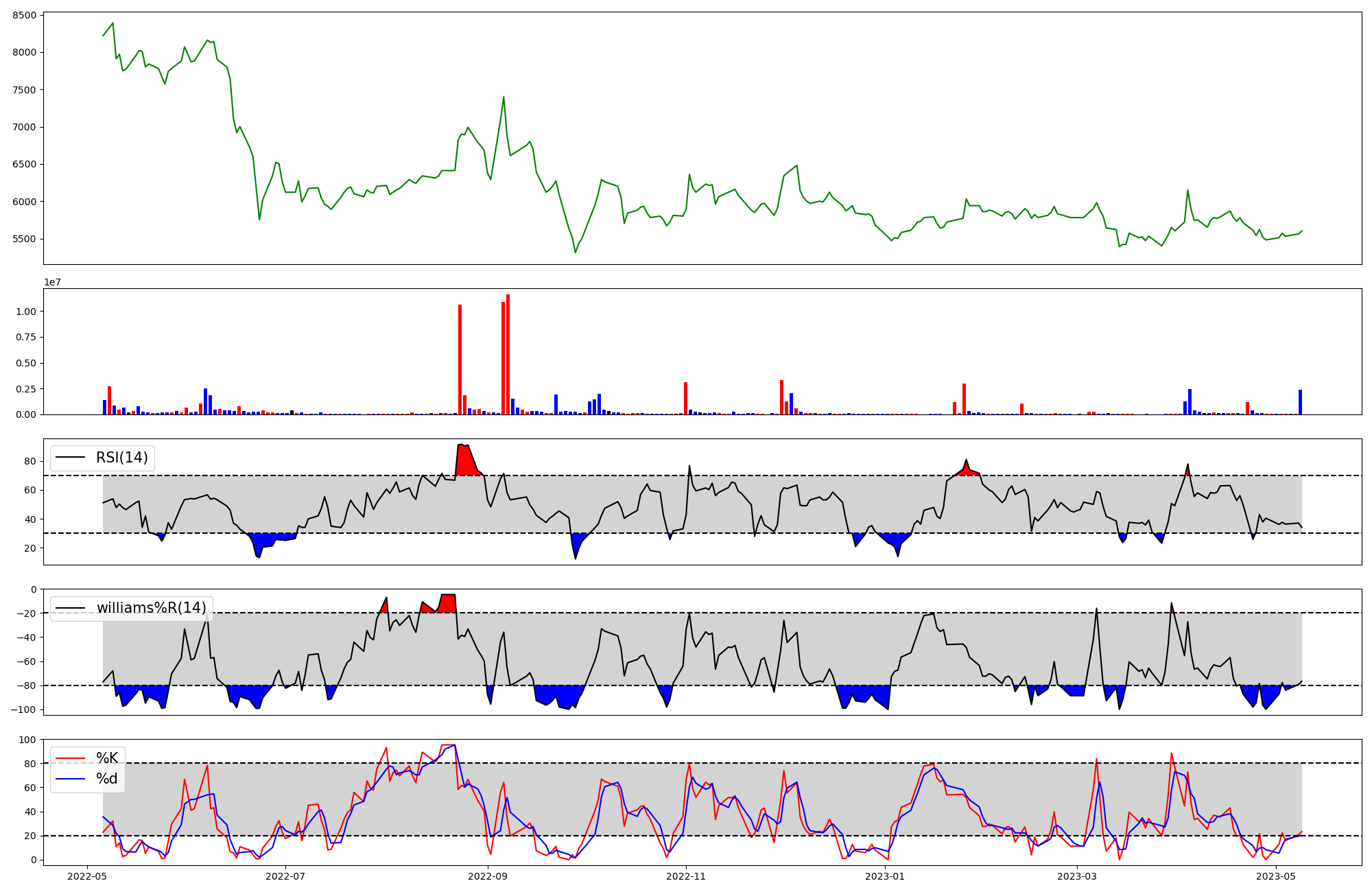Screen dimensions: 1372x892
Task: Click the williams%R(14) legend entry
Action: coord(151,608)
